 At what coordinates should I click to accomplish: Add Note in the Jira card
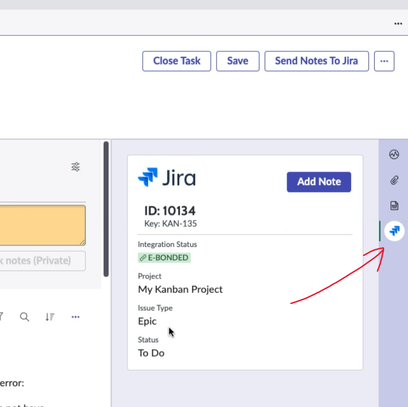pos(319,182)
